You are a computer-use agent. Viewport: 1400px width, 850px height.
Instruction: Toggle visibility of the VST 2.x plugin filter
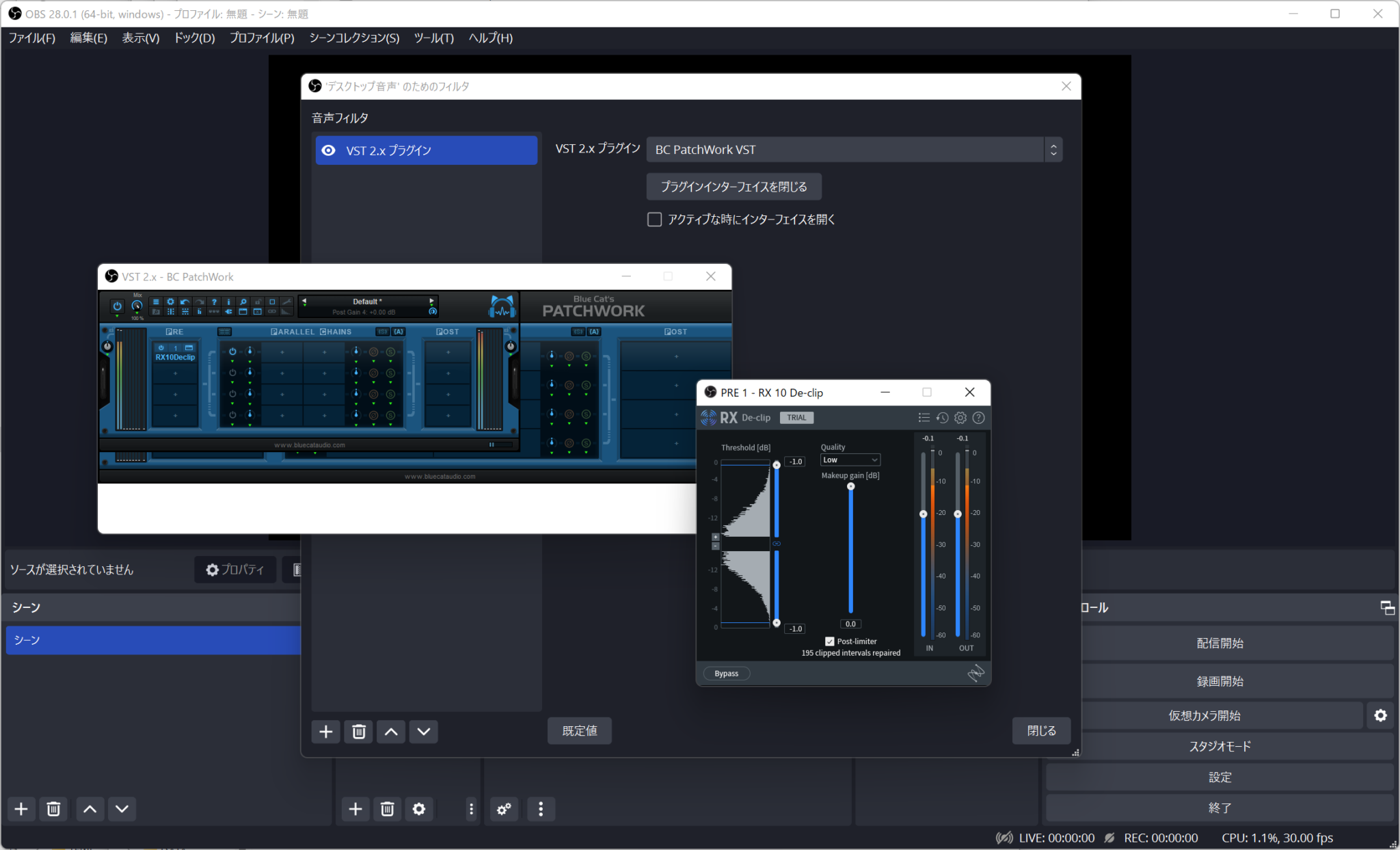[x=329, y=150]
